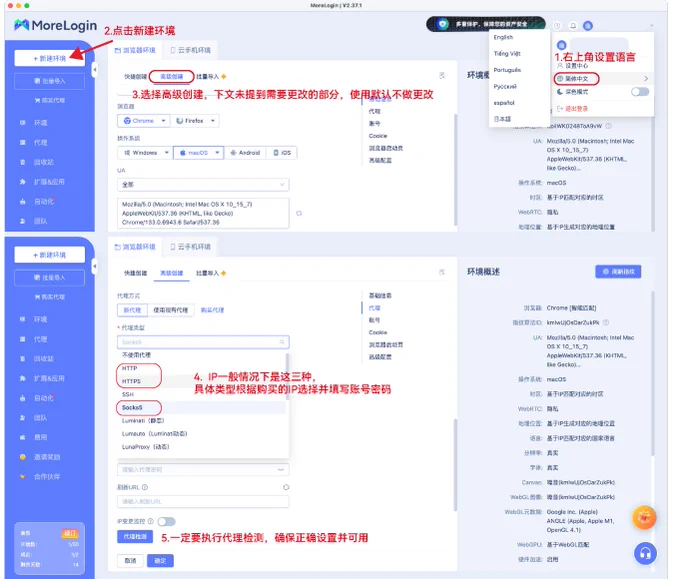This screenshot has height=579, width=680.
Task: Expand the 简体中文 language submenu chevron
Action: 646,79
